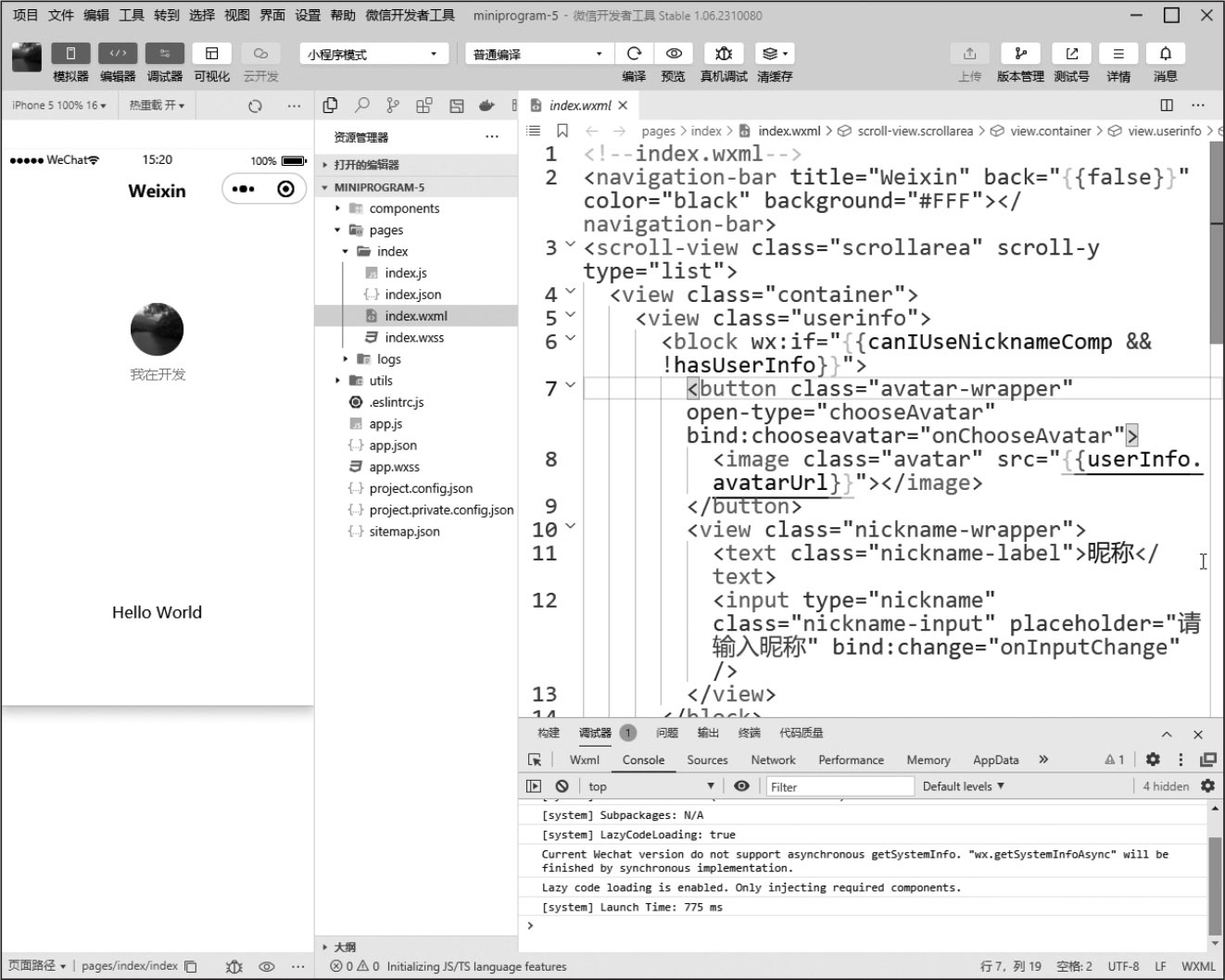1225x980 pixels.
Task: Fold code line 10 chevron
Action: point(570,526)
